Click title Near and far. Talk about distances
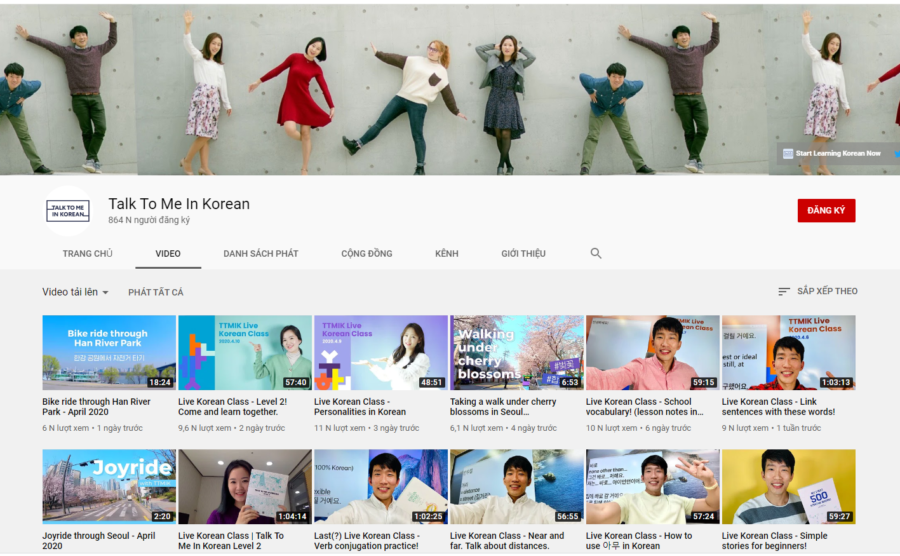900x556 pixels. click(507, 541)
